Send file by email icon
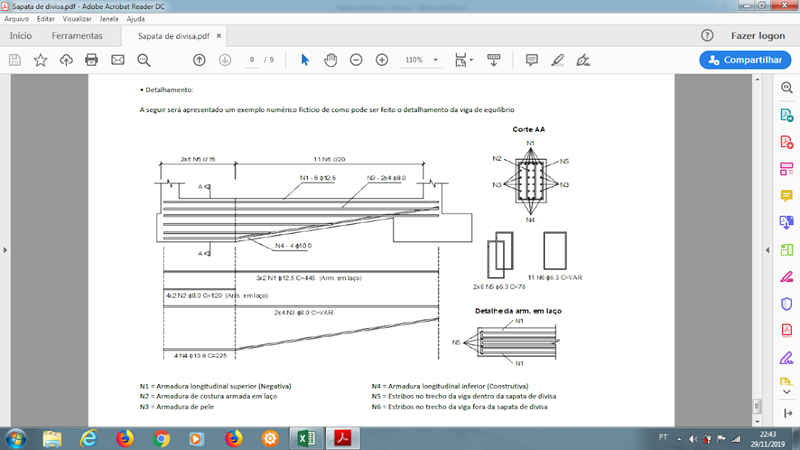Screen dimensions: 800x450 tap(118, 60)
